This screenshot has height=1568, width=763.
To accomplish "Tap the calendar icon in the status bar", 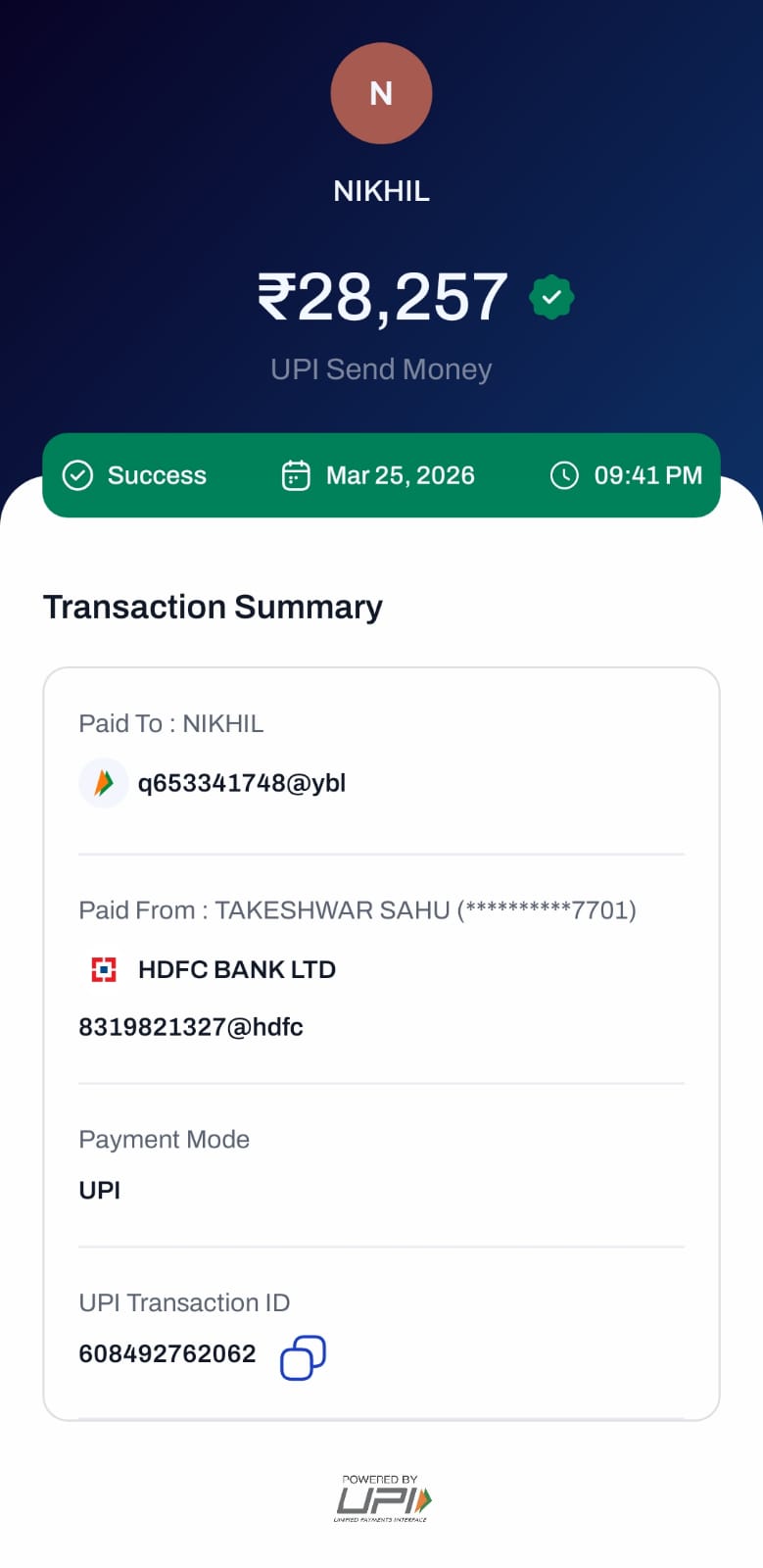I will coord(296,475).
